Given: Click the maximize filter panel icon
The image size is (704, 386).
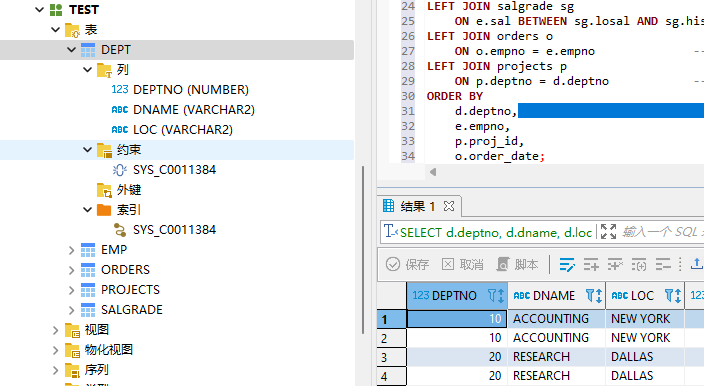Looking at the screenshot, I should (608, 232).
